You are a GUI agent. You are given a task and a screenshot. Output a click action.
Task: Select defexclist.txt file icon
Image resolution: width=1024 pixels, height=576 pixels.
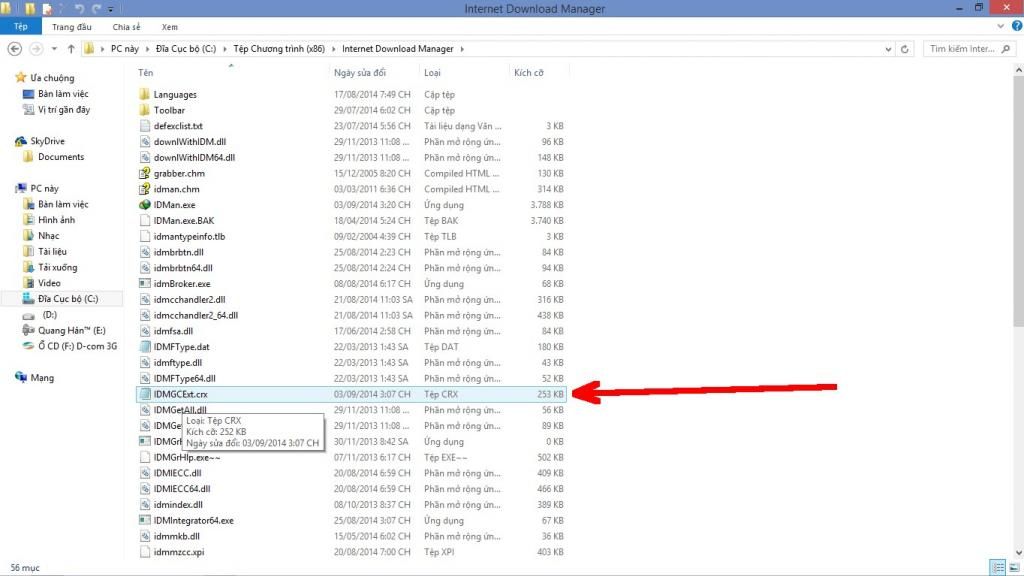145,125
